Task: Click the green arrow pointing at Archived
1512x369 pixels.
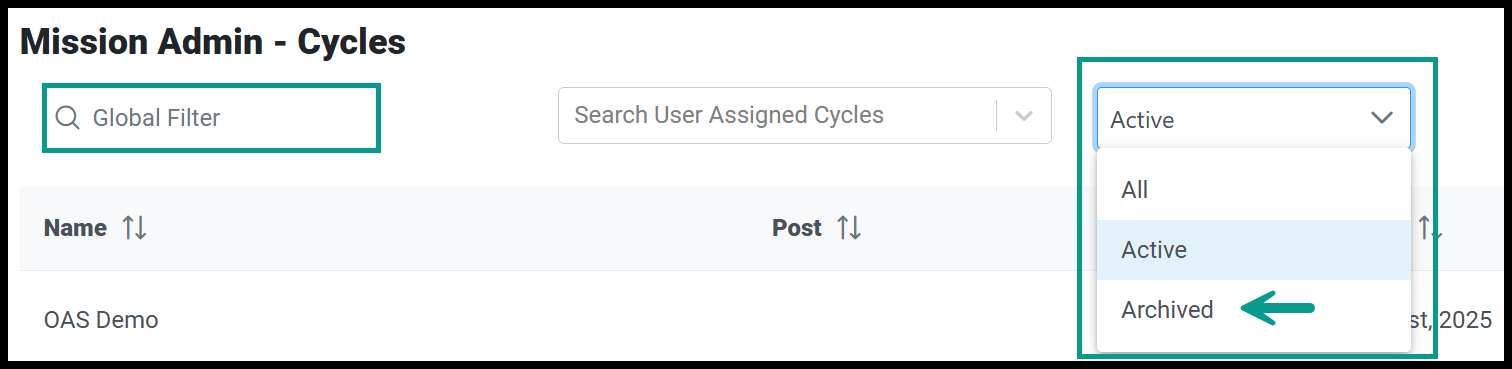Action: (1277, 310)
